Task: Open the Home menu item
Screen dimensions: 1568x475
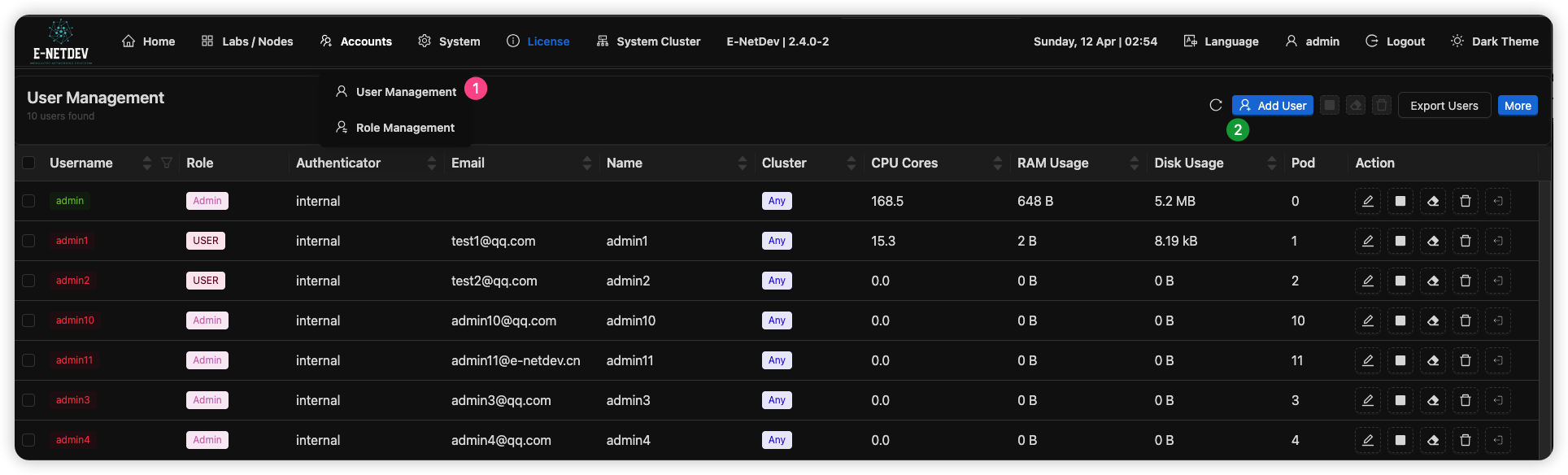Action: 149,41
